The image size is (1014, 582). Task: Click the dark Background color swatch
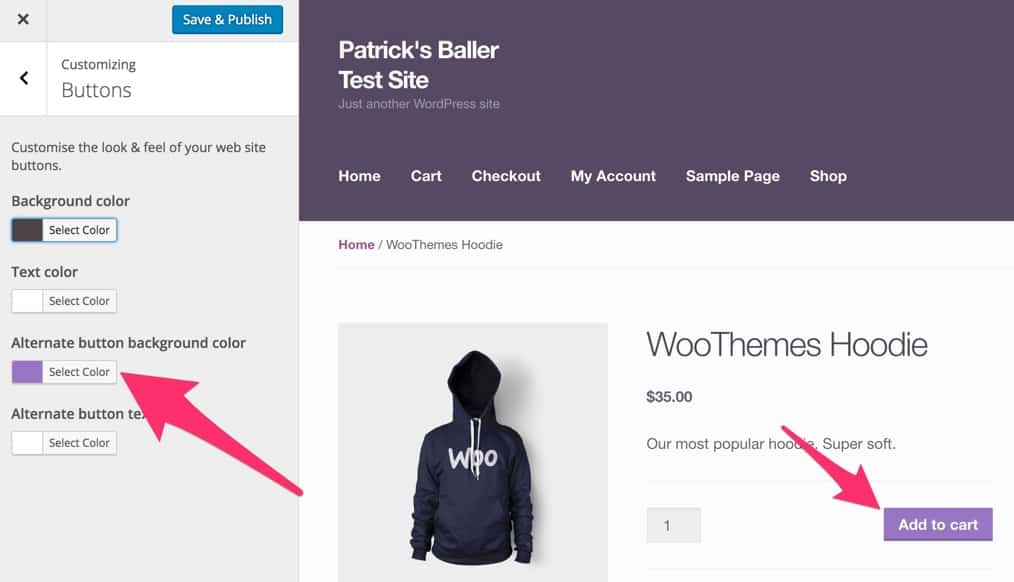(26, 229)
